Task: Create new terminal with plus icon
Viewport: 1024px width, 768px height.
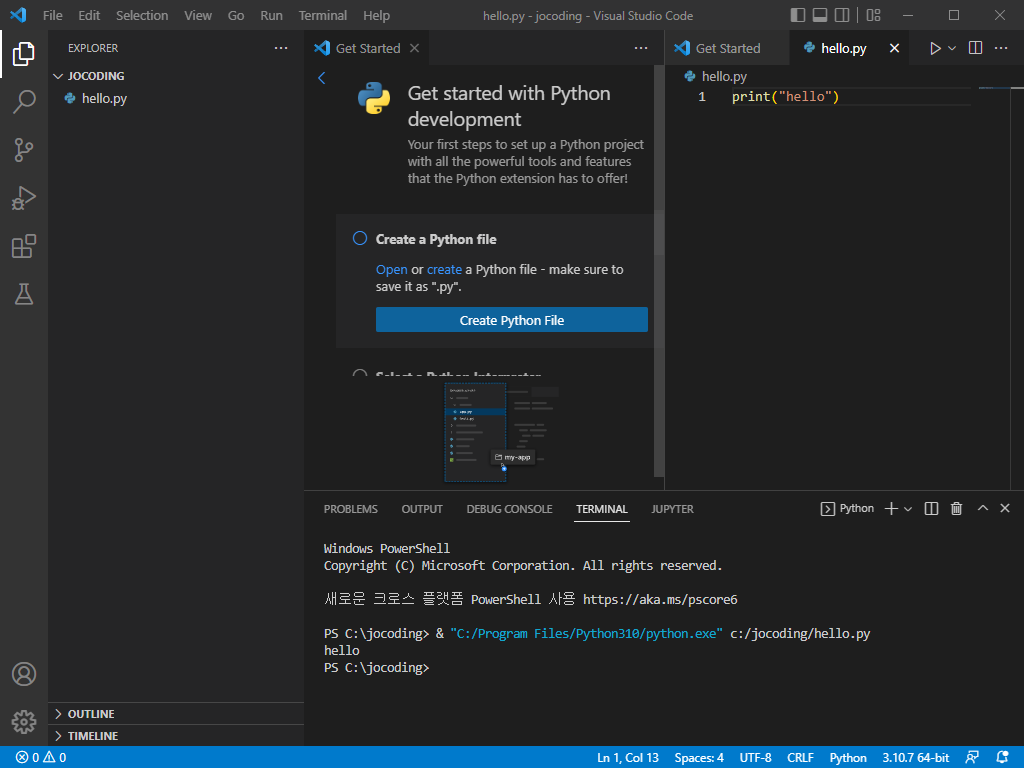Action: click(x=891, y=509)
